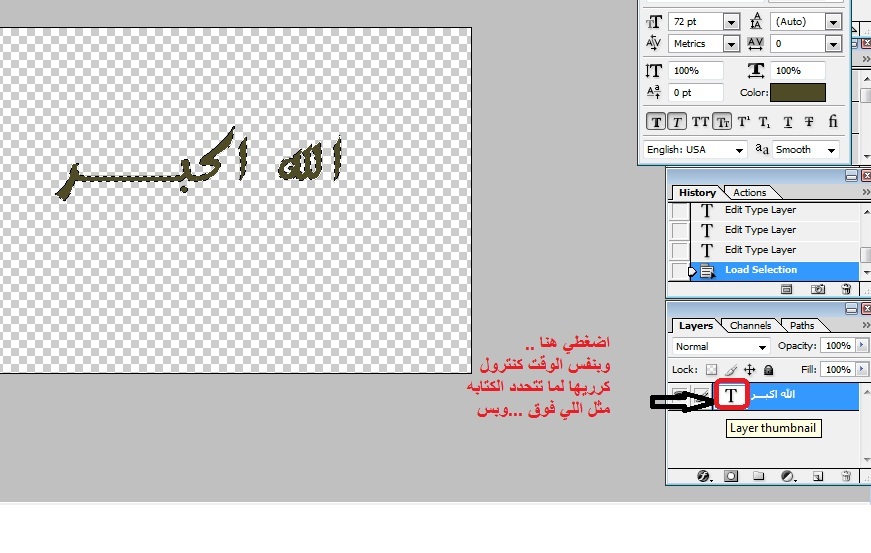Open font size 72 pt dropdown

point(730,22)
